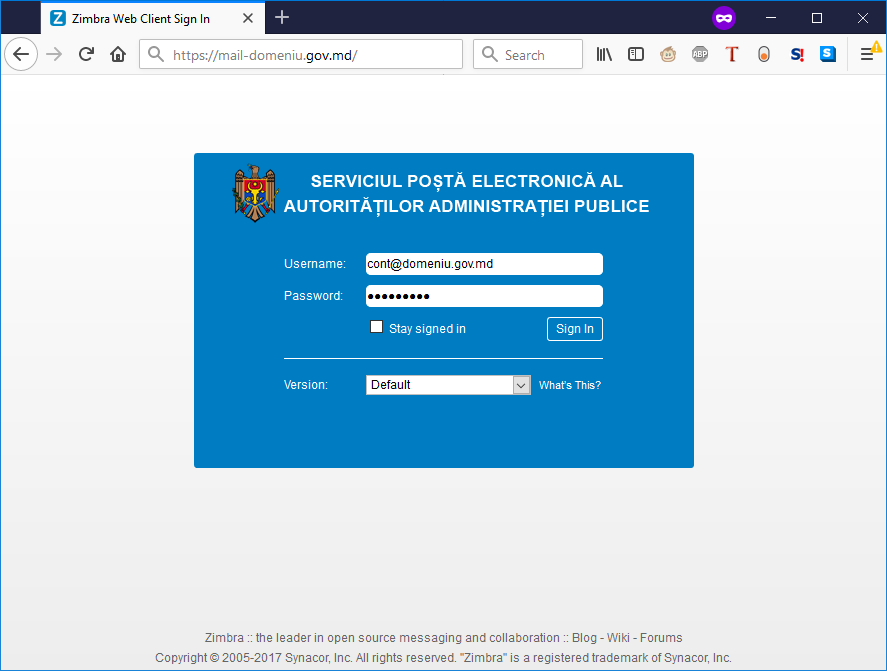Open the Zimbra Forums link
This screenshot has height=671, width=887.
pyautogui.click(x=660, y=637)
